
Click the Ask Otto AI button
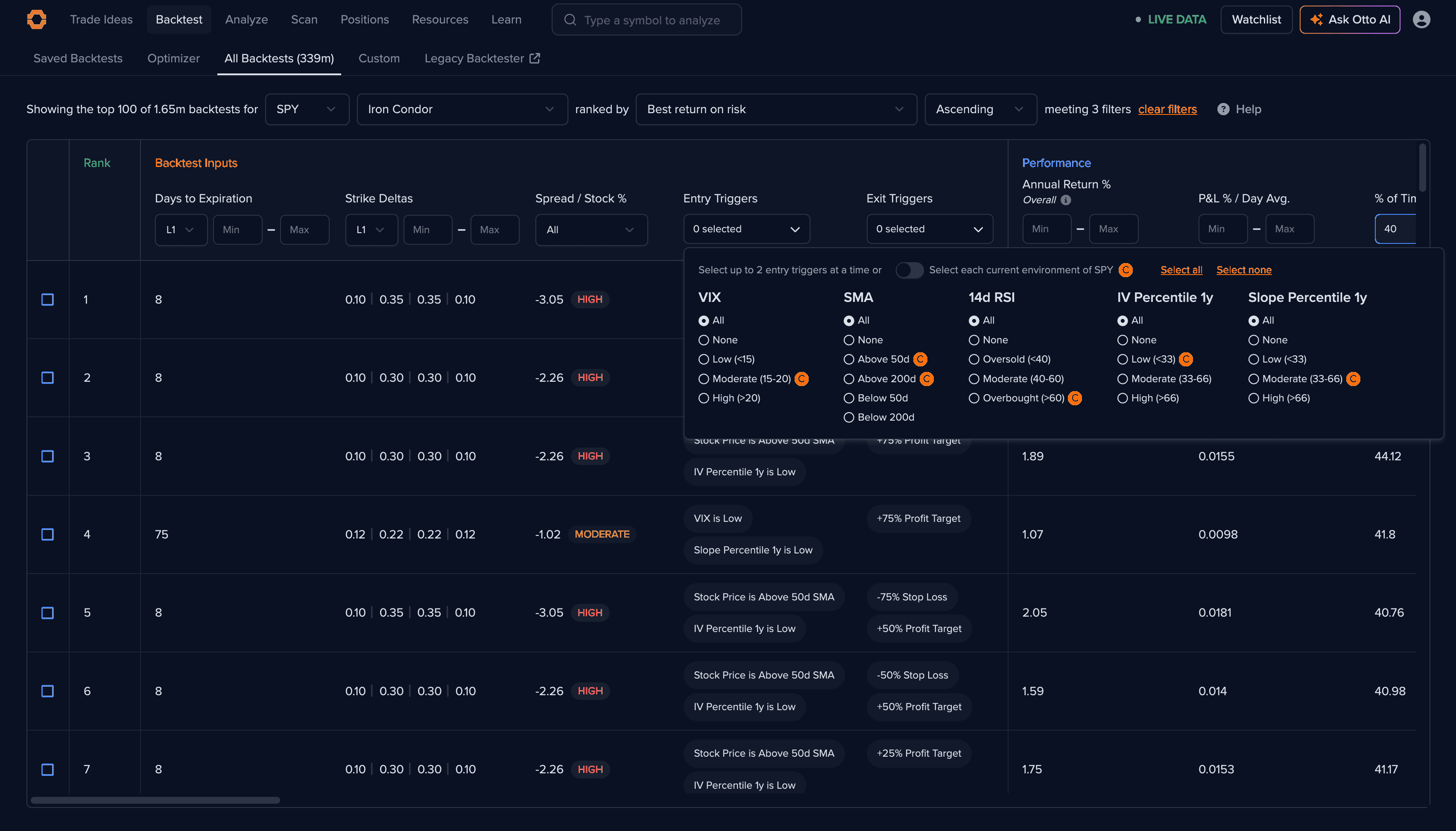point(1350,19)
